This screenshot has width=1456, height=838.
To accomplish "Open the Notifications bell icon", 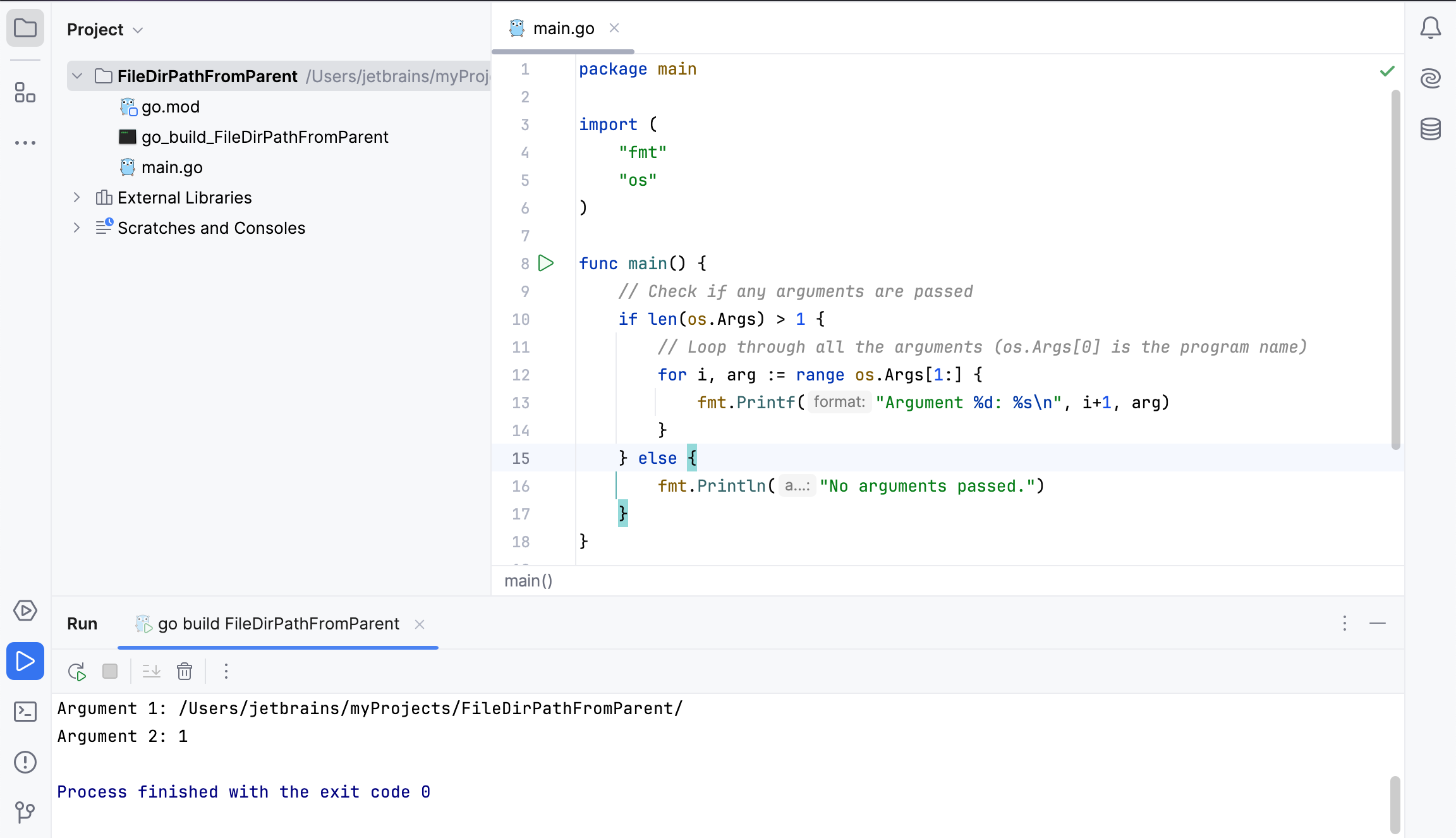I will coord(1430,28).
